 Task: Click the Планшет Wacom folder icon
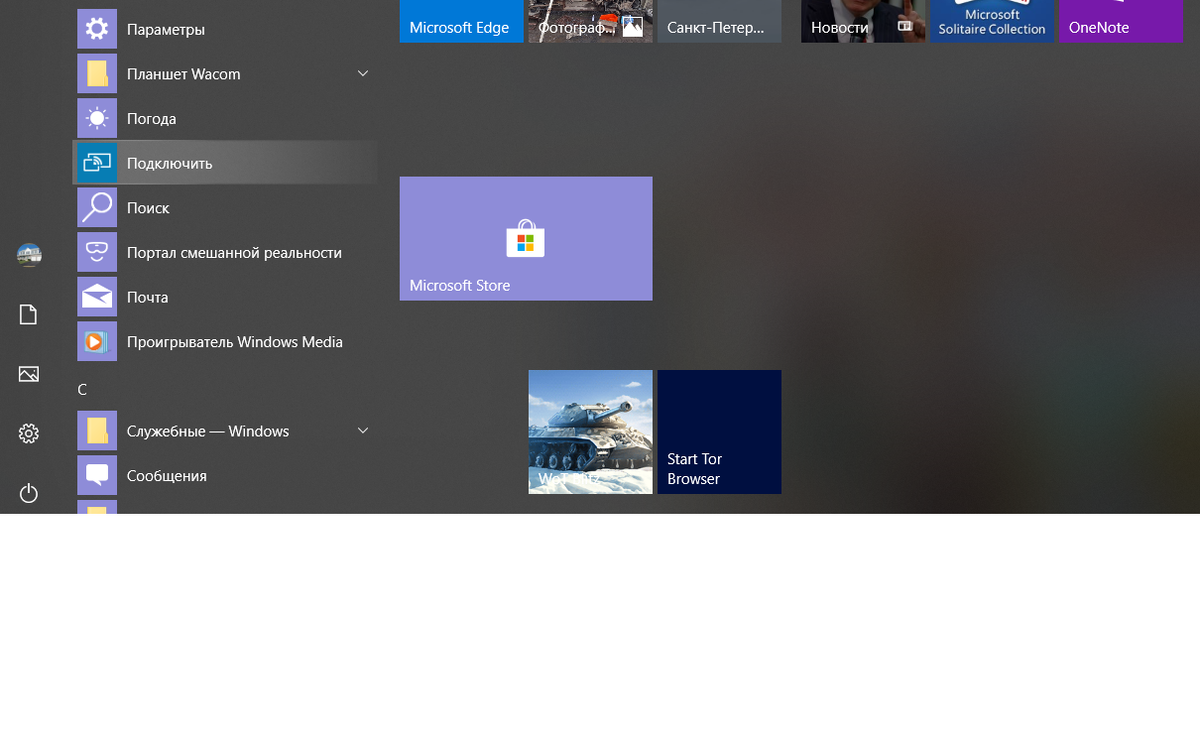[97, 74]
